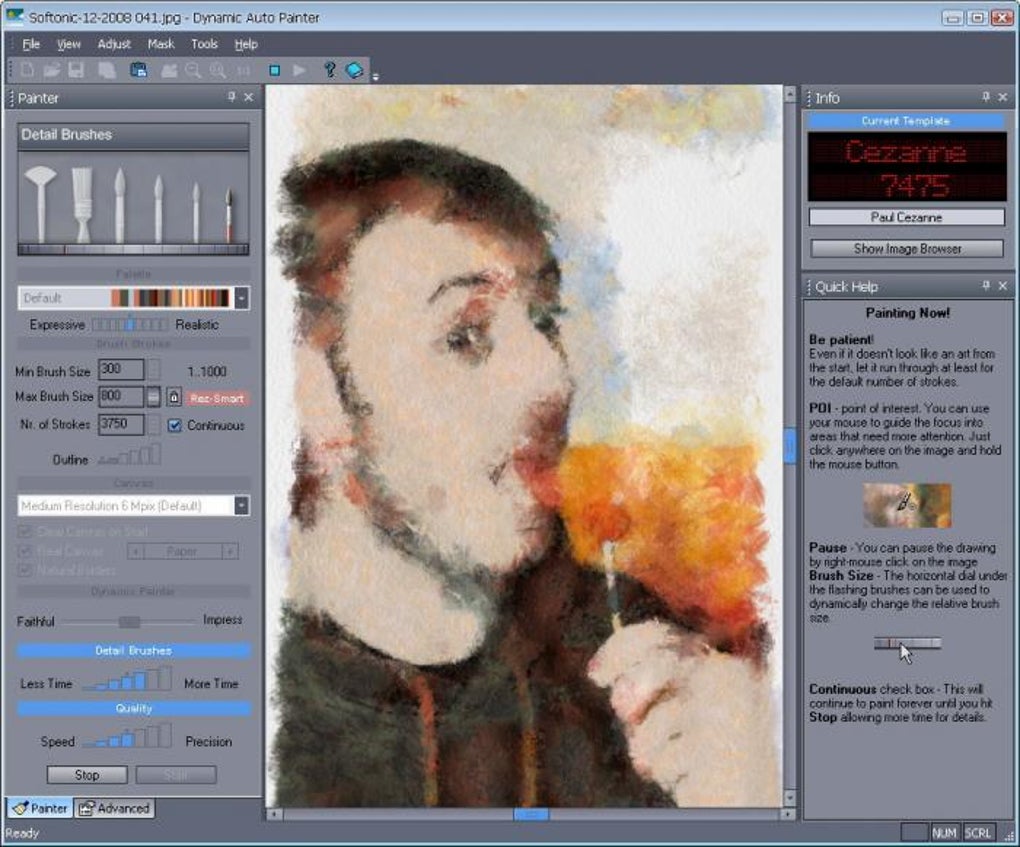Click the Zoom out magnifier icon
The width and height of the screenshot is (1020, 847).
(x=193, y=70)
